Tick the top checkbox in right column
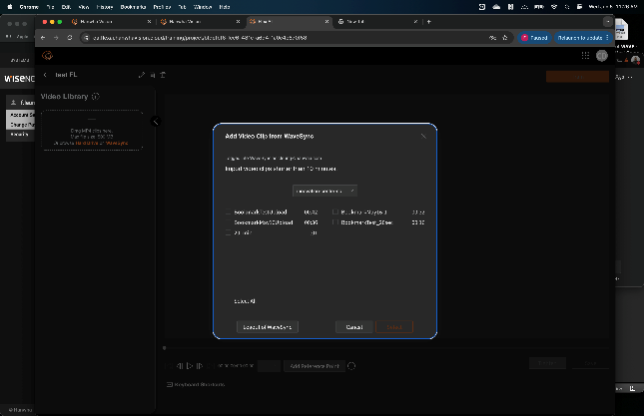Screen dimensions: 644x416 [336, 213]
